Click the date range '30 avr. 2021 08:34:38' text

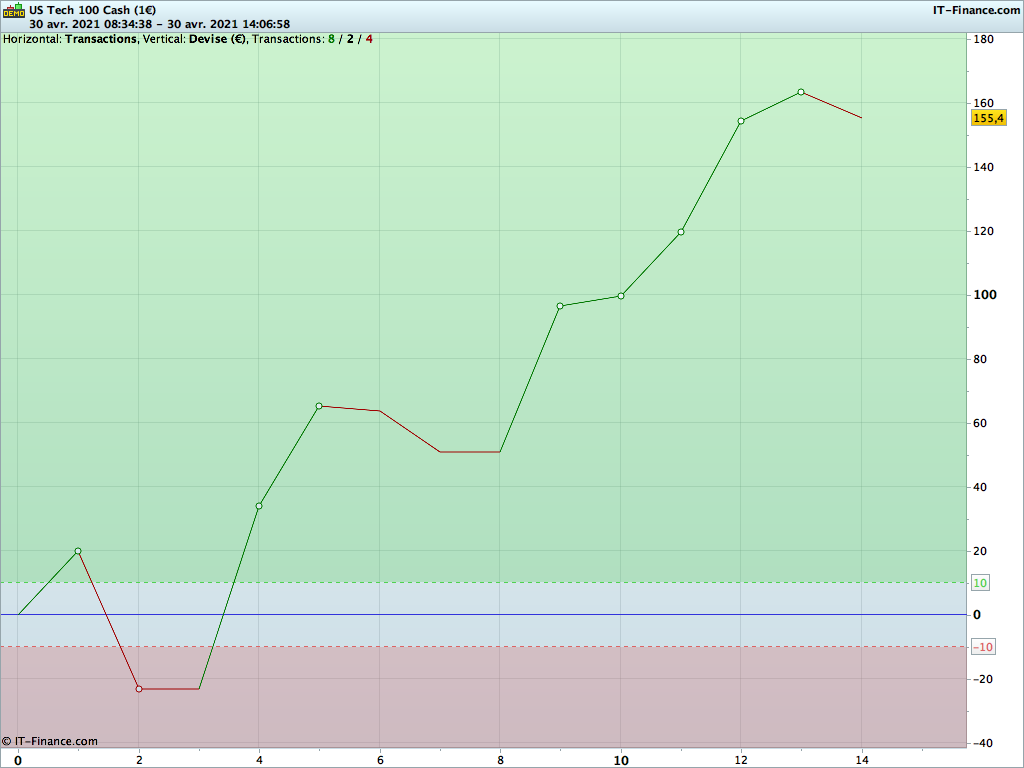pos(90,24)
